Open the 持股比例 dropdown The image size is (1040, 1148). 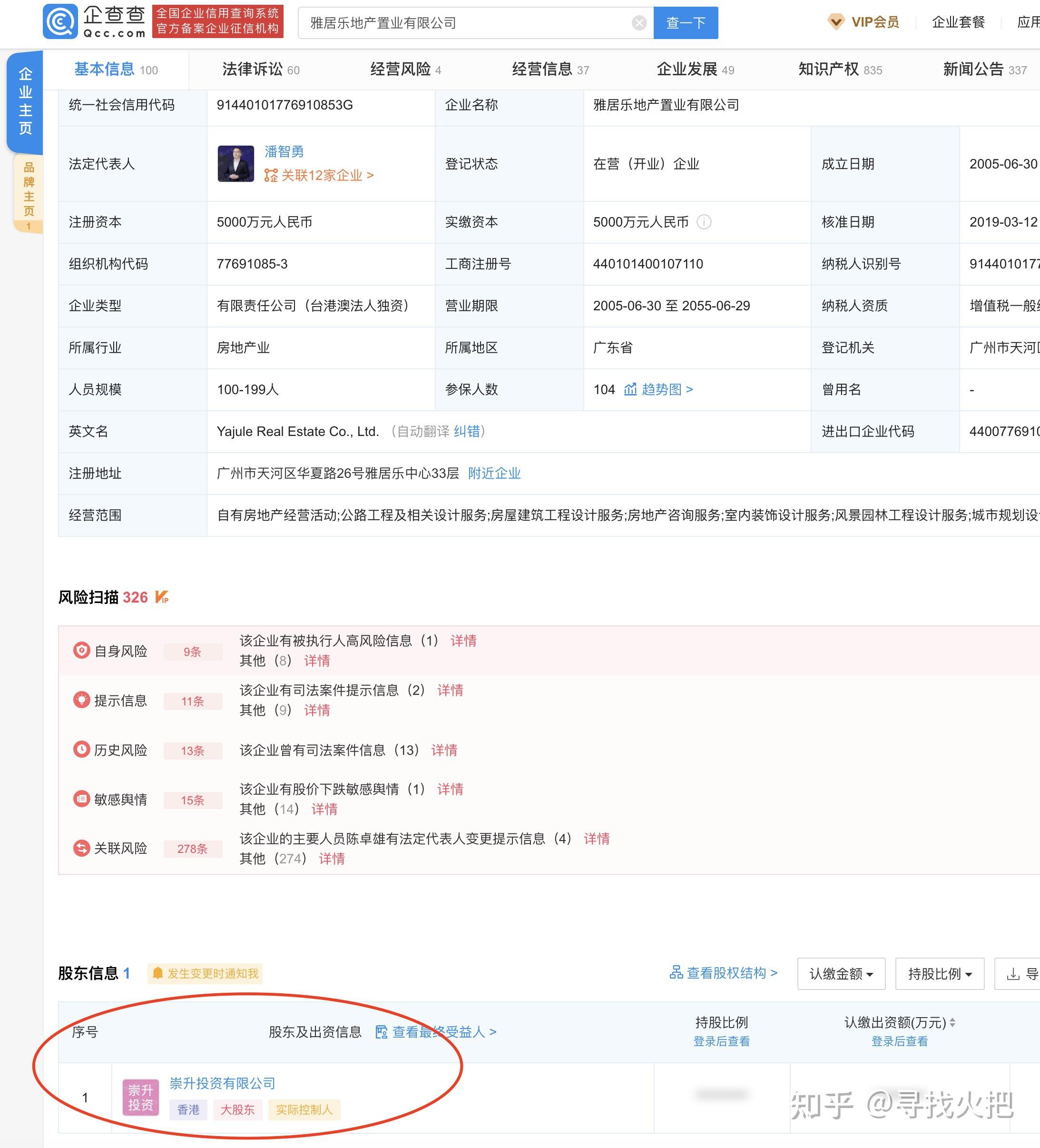click(940, 974)
